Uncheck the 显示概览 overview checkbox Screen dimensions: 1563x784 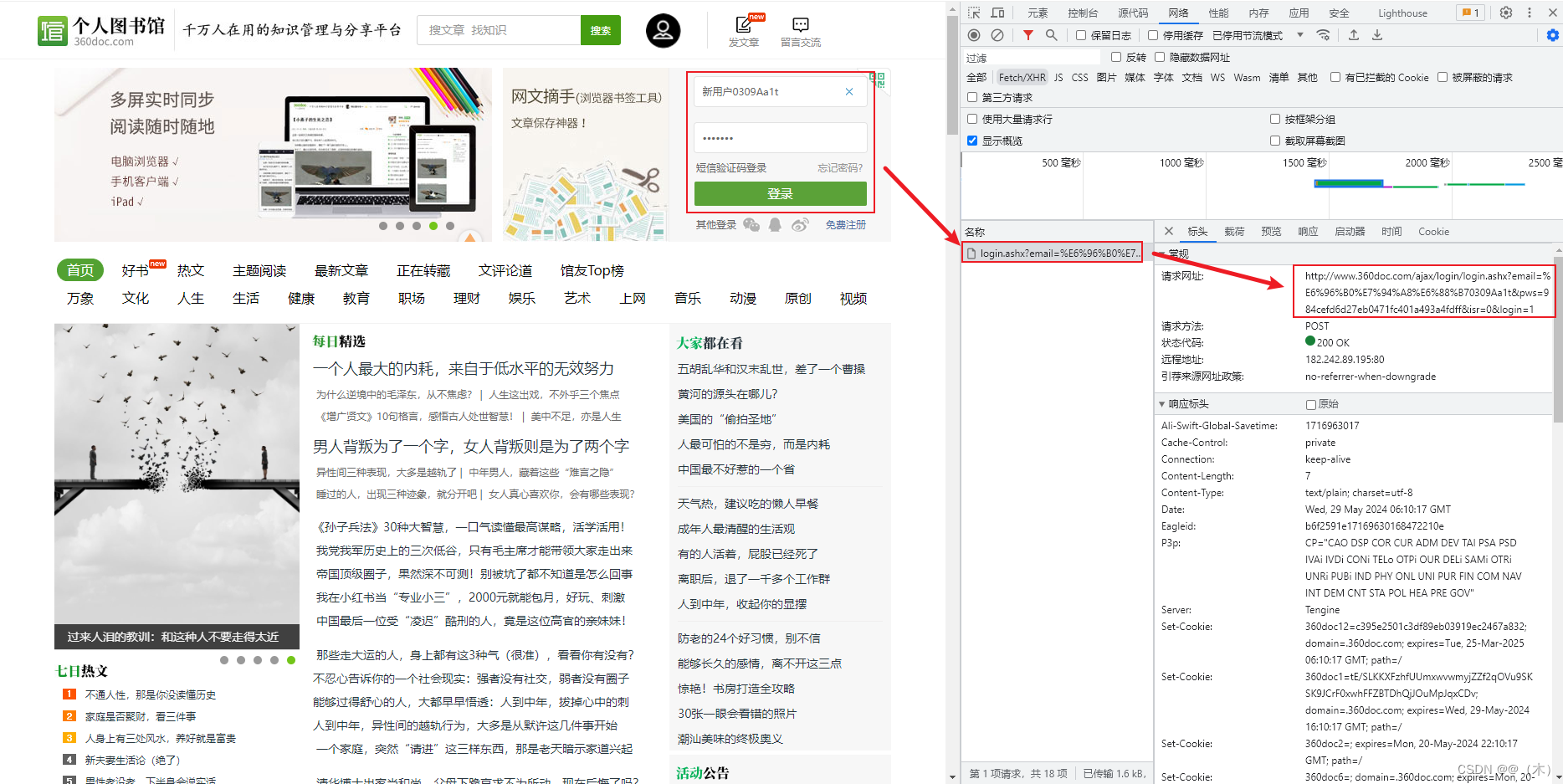point(972,141)
